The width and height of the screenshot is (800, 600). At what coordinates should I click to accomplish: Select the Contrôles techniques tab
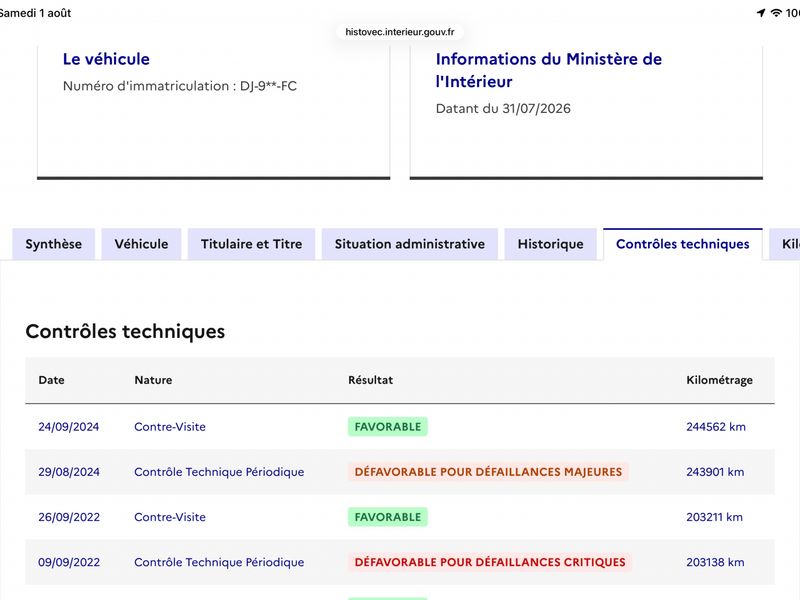[683, 244]
